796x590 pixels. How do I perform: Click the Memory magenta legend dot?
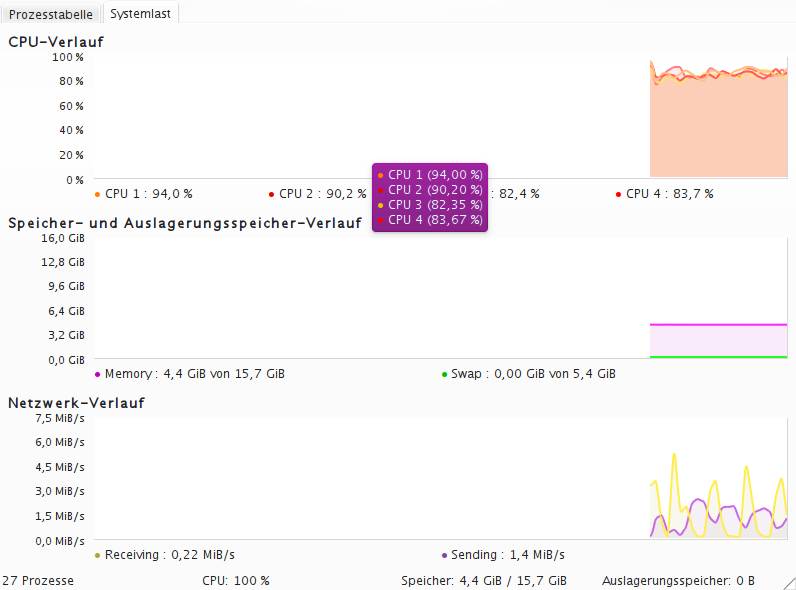97,375
